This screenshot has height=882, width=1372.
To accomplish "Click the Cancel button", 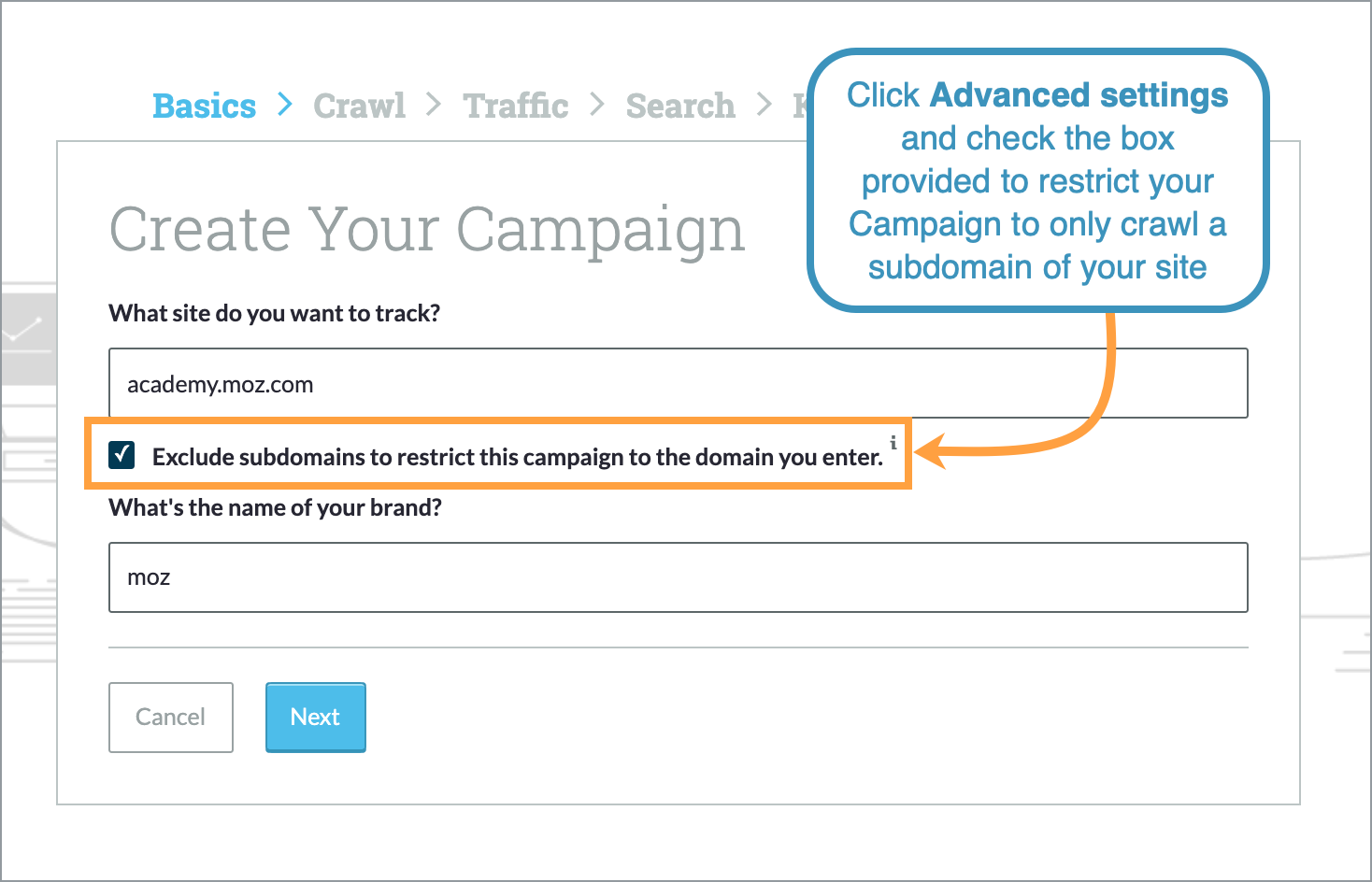I will click(x=171, y=718).
